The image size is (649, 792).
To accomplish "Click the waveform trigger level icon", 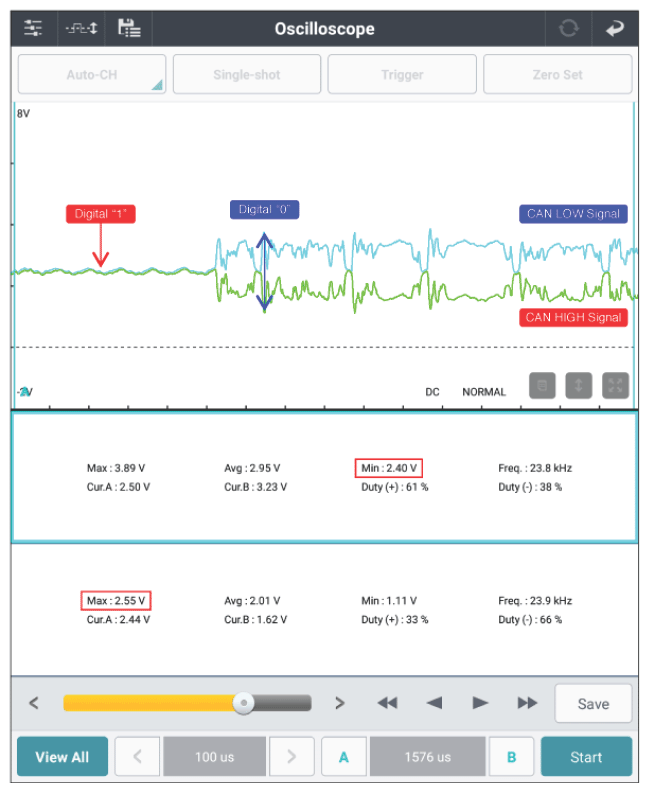I will pyautogui.click(x=82, y=28).
